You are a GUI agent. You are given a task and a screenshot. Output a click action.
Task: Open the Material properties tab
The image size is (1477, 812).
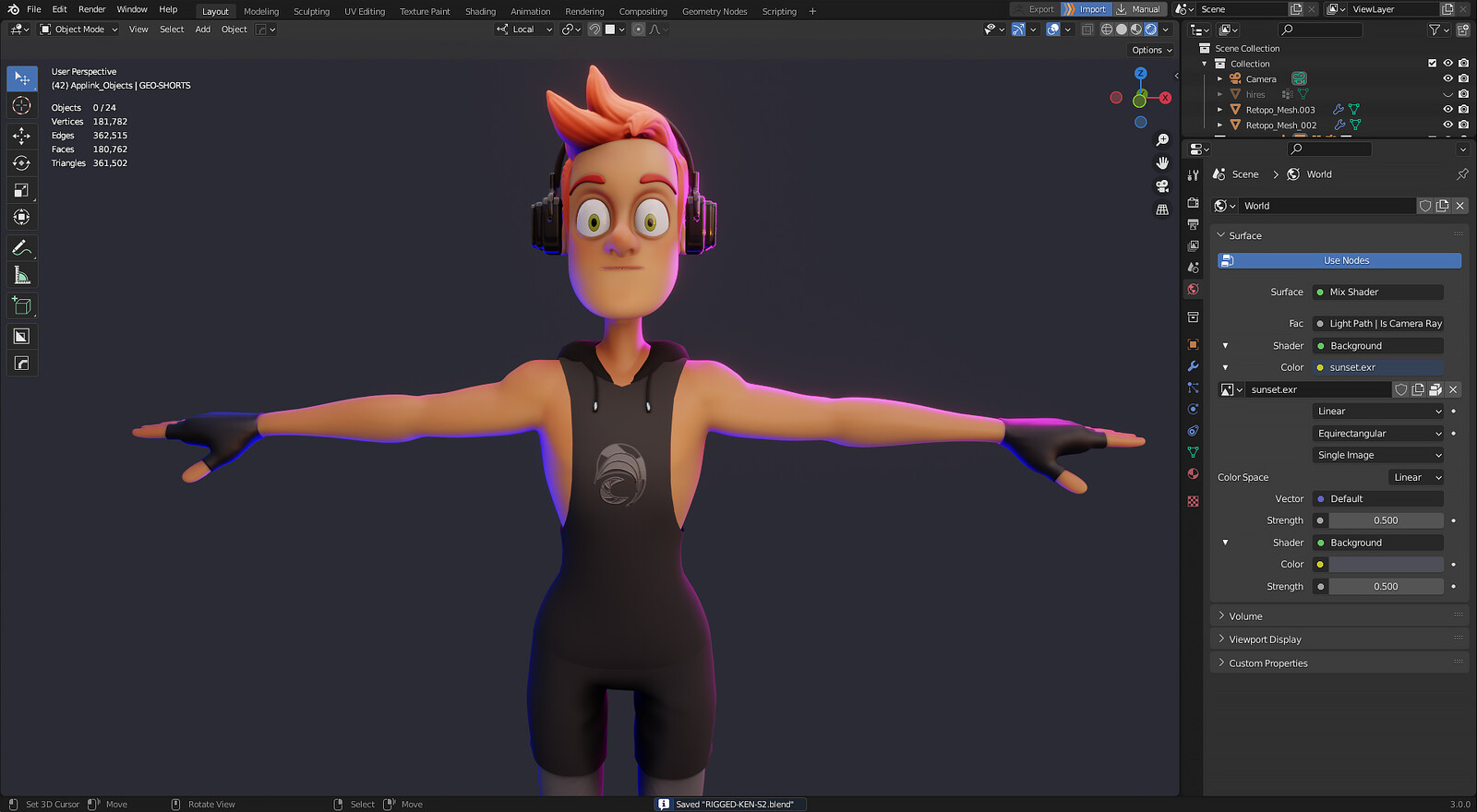click(x=1194, y=474)
